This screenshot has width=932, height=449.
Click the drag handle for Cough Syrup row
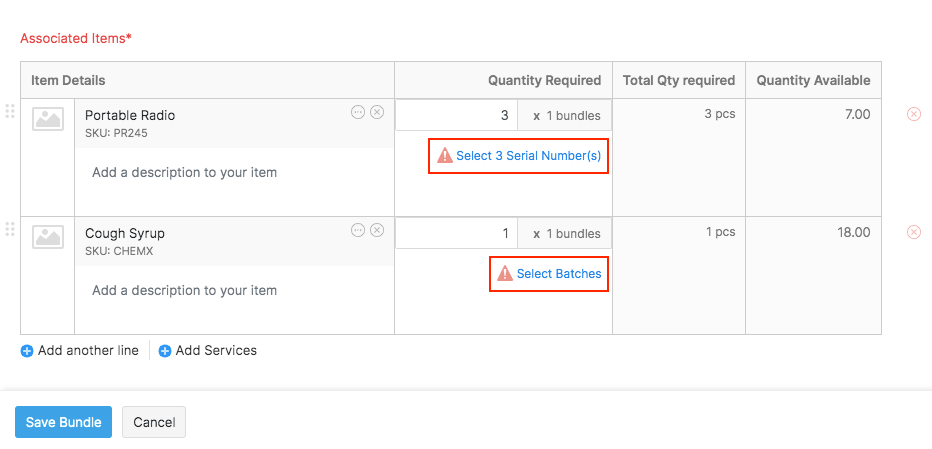click(10, 229)
